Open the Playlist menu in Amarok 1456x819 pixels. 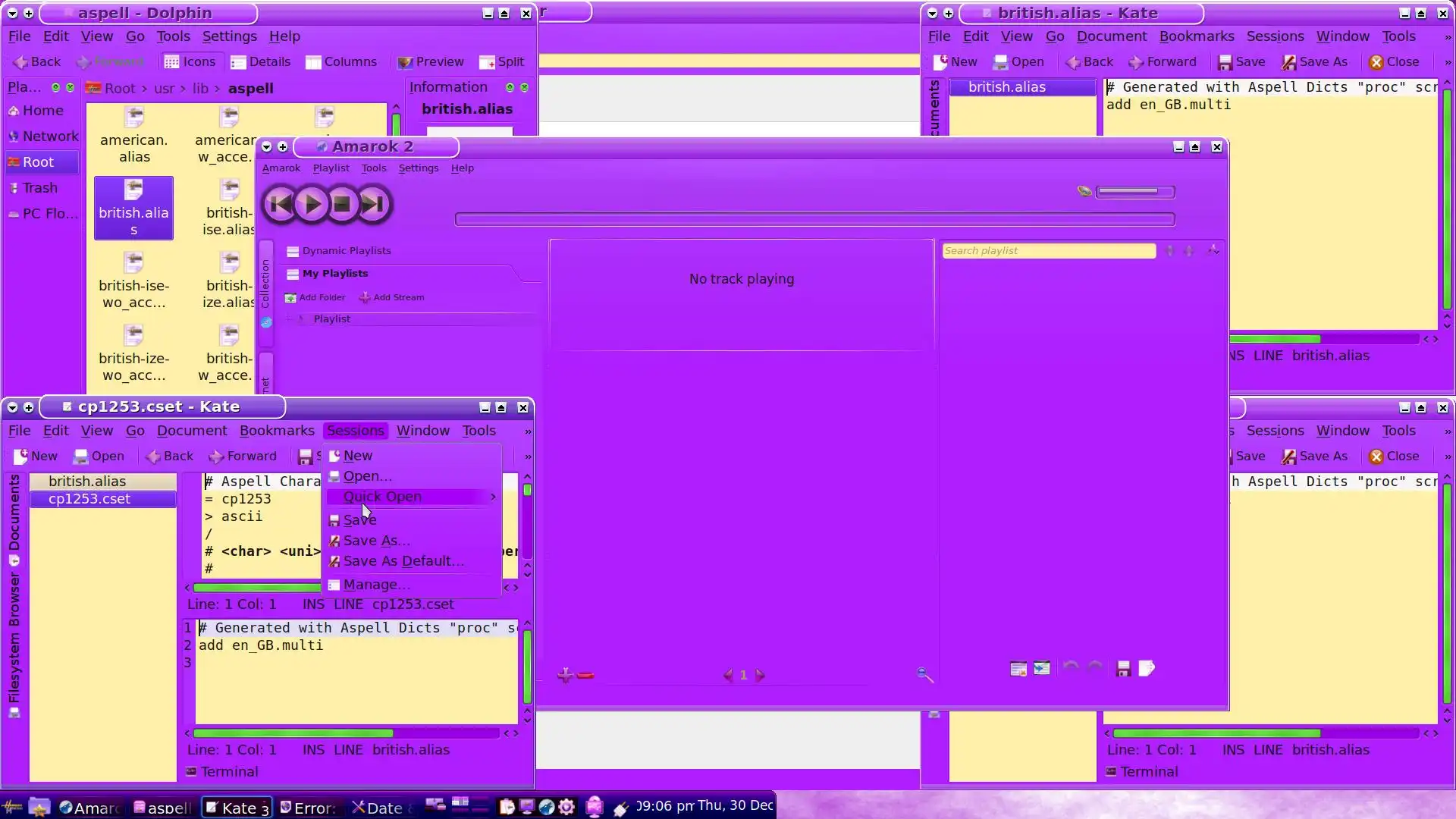(x=331, y=168)
